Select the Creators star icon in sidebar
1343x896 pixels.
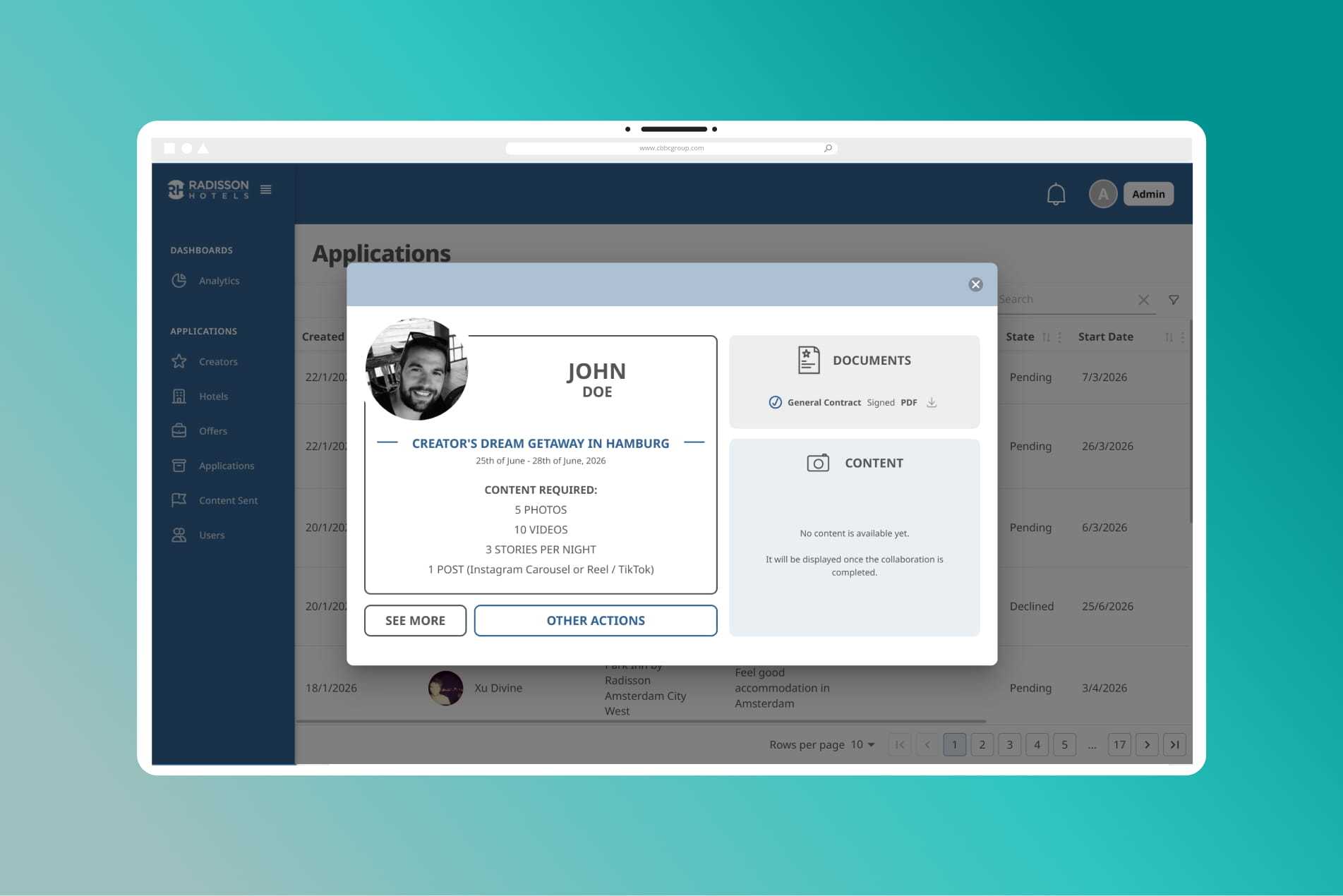(x=179, y=361)
